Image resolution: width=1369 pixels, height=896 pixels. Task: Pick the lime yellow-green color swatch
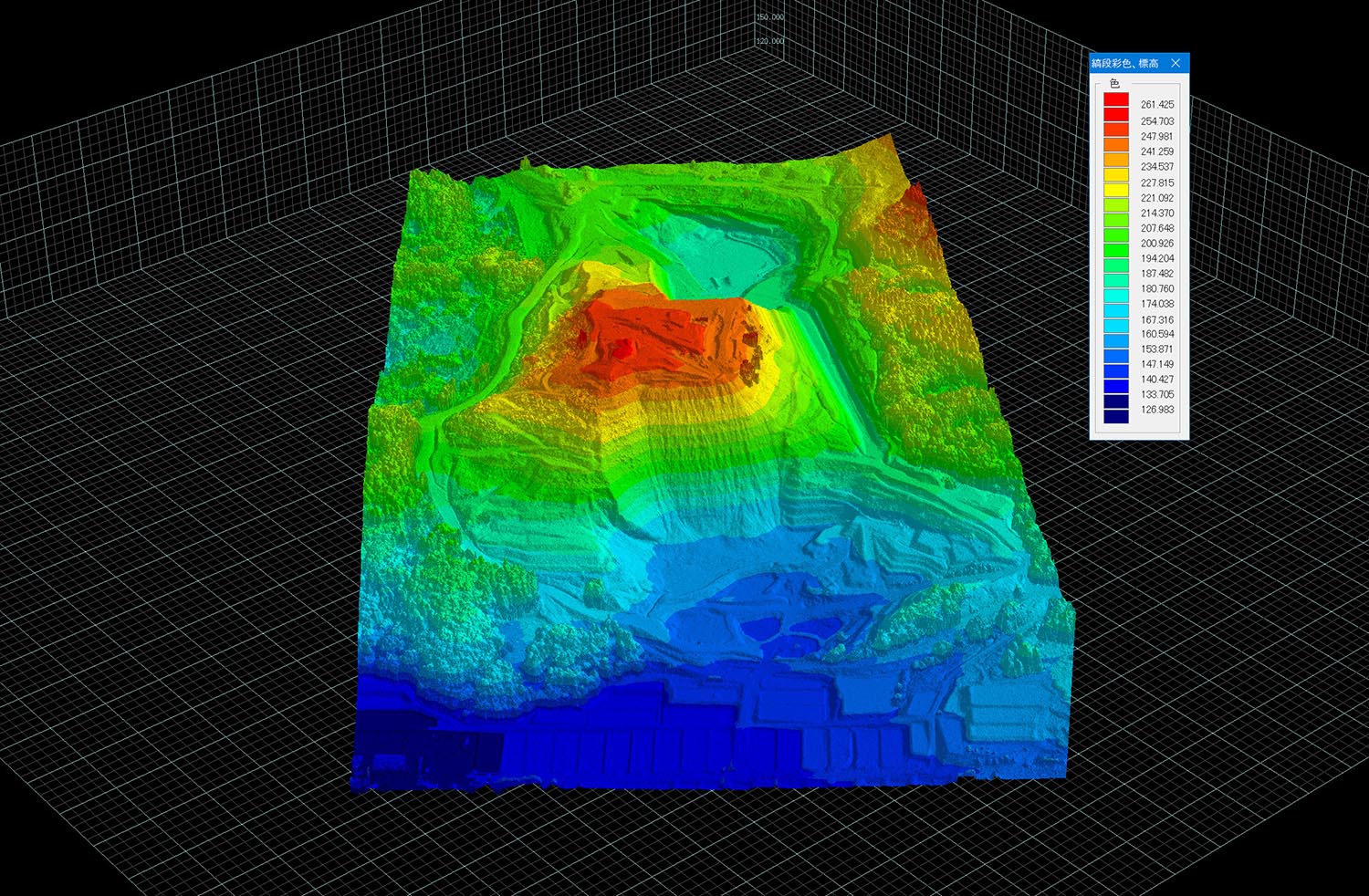pyautogui.click(x=1116, y=204)
